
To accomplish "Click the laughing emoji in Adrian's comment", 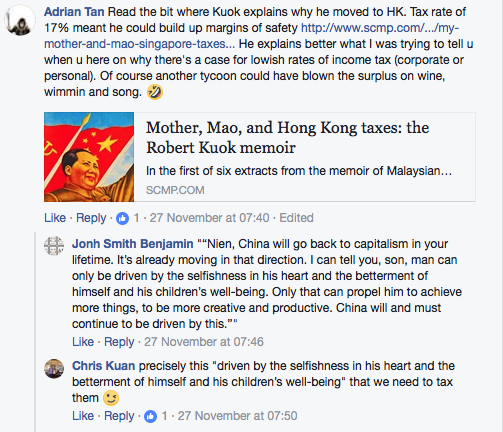I will point(155,92).
